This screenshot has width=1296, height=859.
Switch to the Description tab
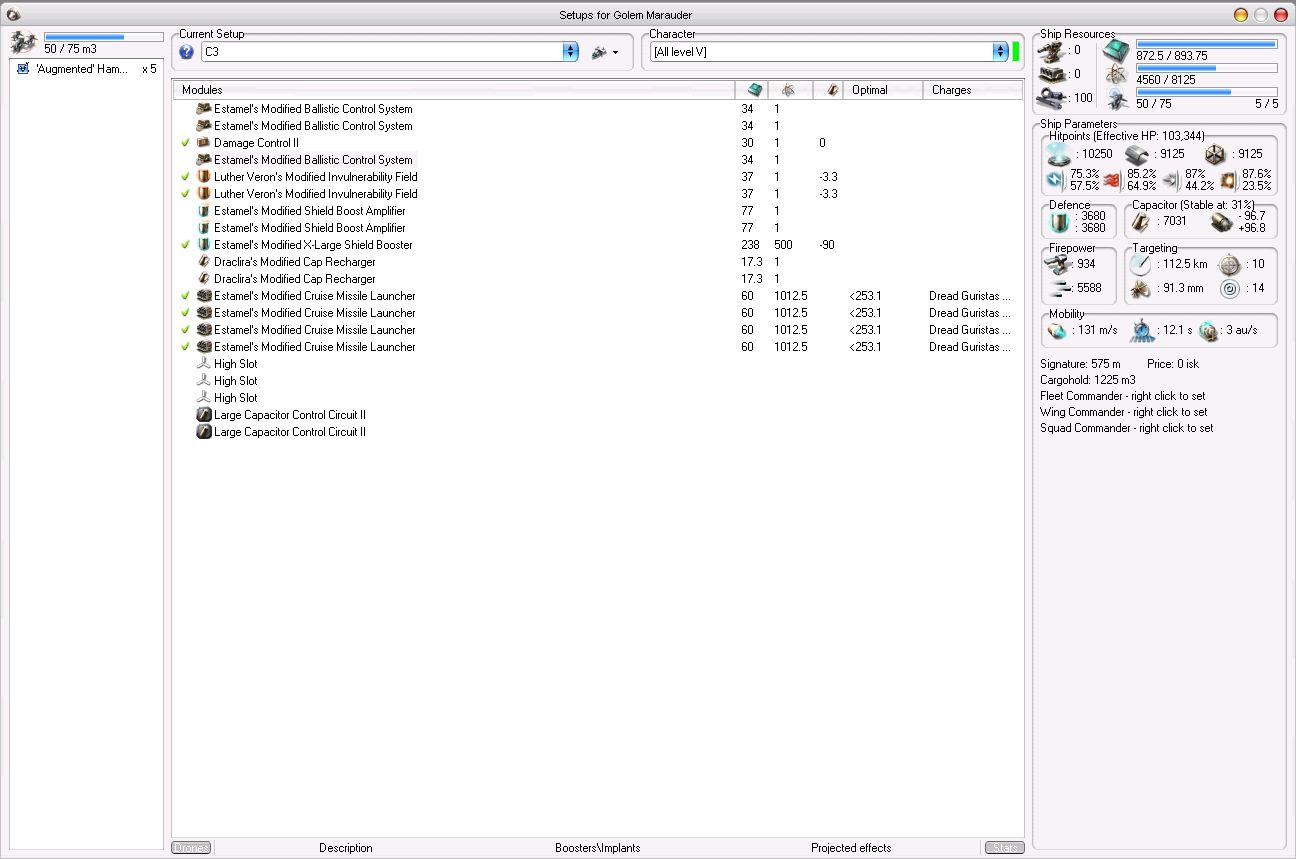(x=346, y=848)
